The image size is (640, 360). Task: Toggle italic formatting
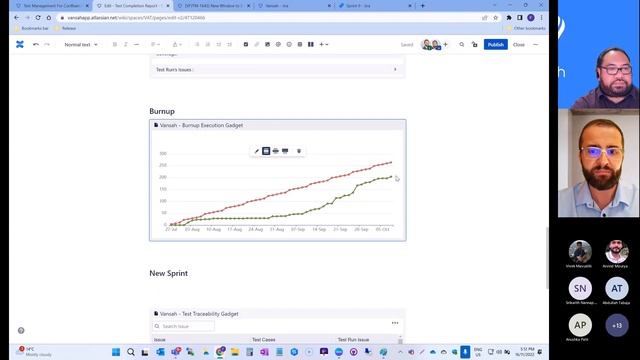click(x=126, y=44)
